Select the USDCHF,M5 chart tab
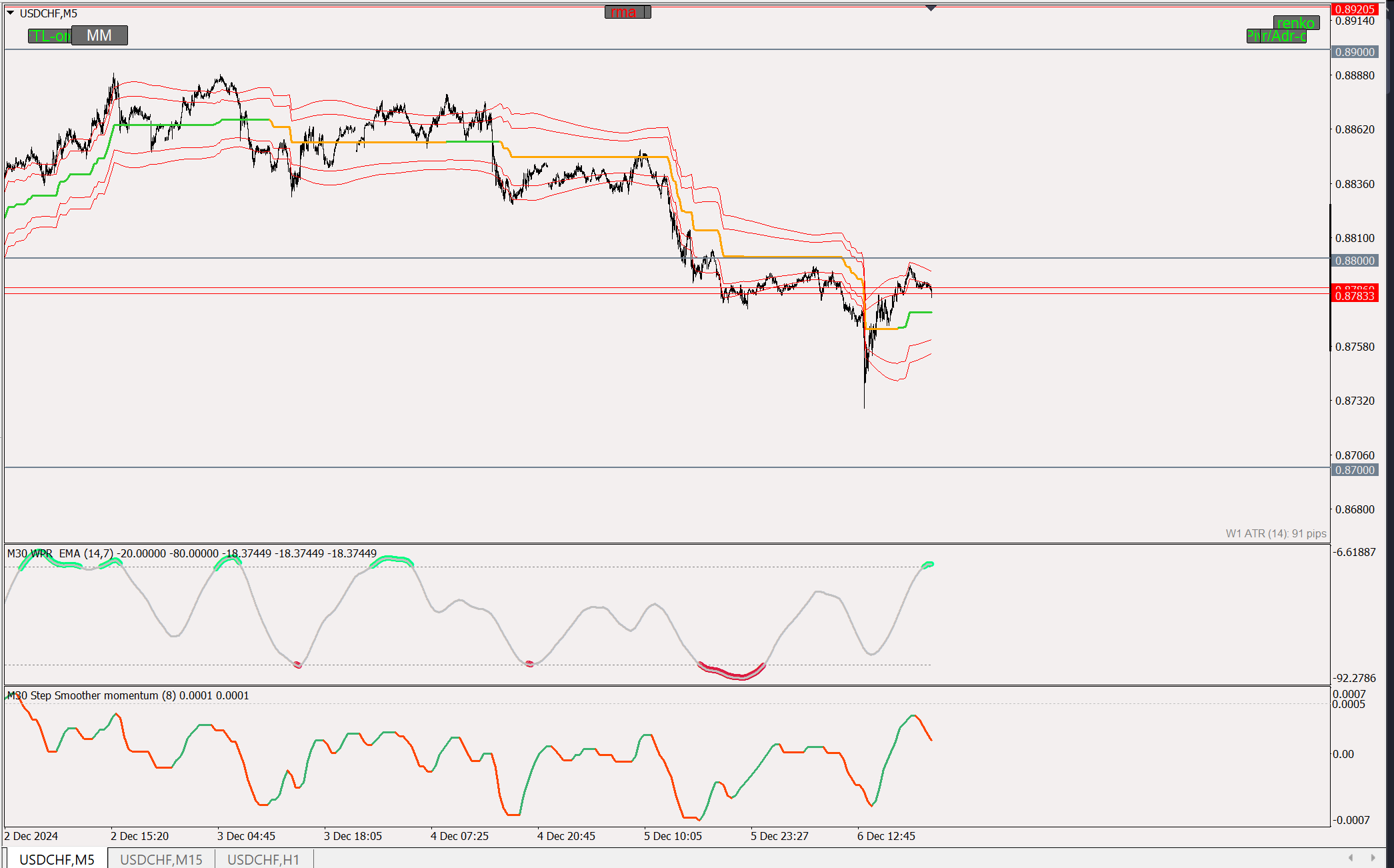 pos(57,859)
